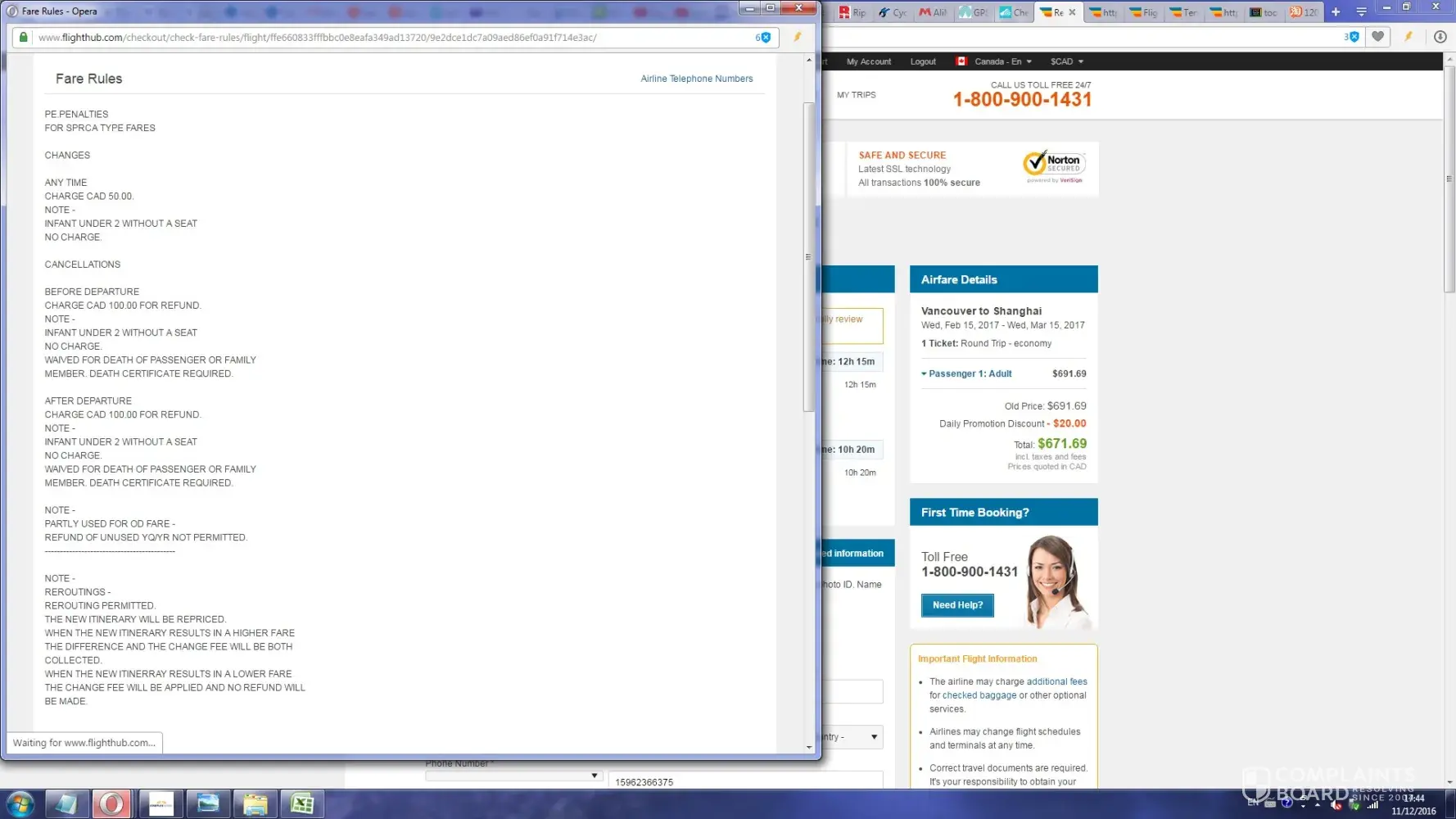Open the 'checked baggage' link
The height and width of the screenshot is (819, 1456).
pyautogui.click(x=979, y=695)
